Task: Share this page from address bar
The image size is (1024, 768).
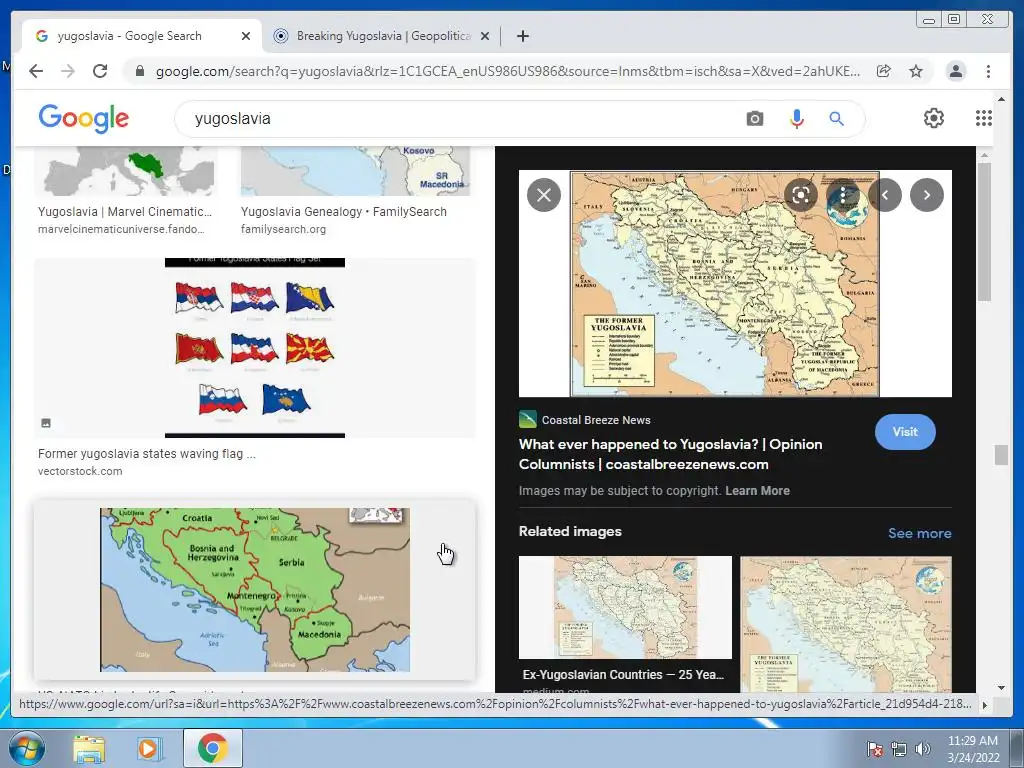Action: click(x=884, y=71)
